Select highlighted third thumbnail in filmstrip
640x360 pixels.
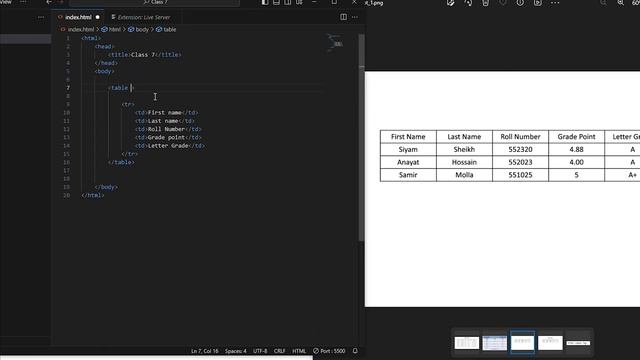[x=522, y=342]
